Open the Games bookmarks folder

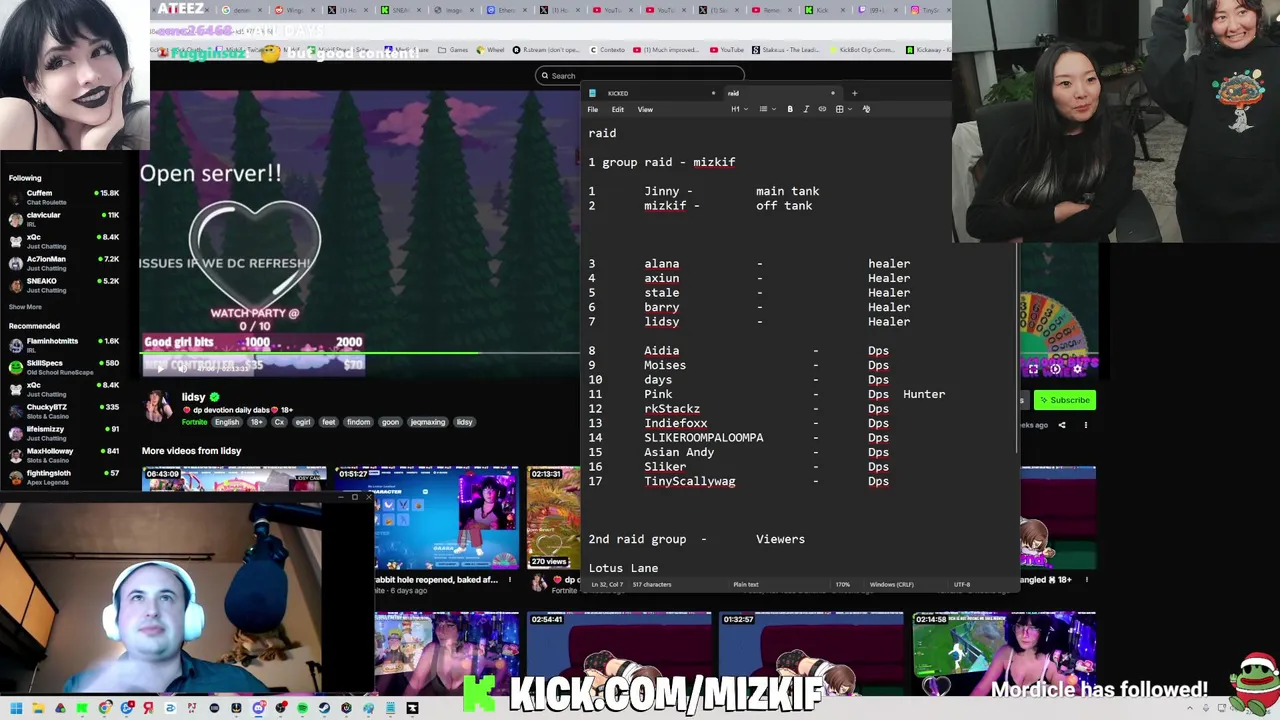coord(453,50)
